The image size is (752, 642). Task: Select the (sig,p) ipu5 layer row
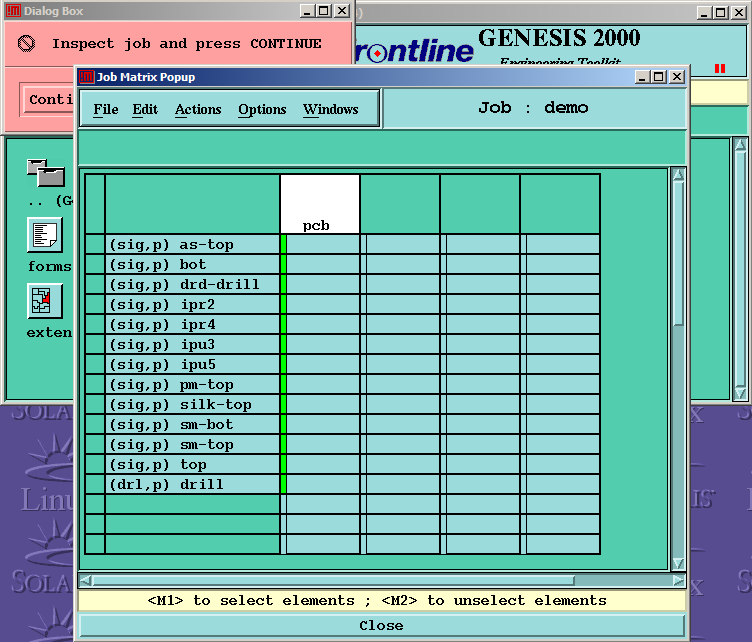(192, 364)
